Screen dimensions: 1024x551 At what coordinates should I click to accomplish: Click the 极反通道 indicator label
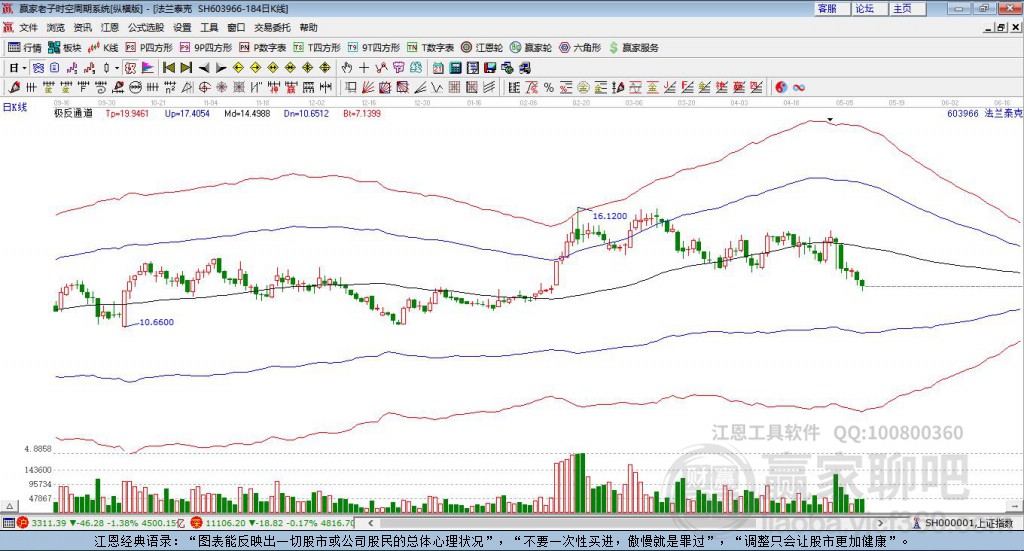pos(73,113)
